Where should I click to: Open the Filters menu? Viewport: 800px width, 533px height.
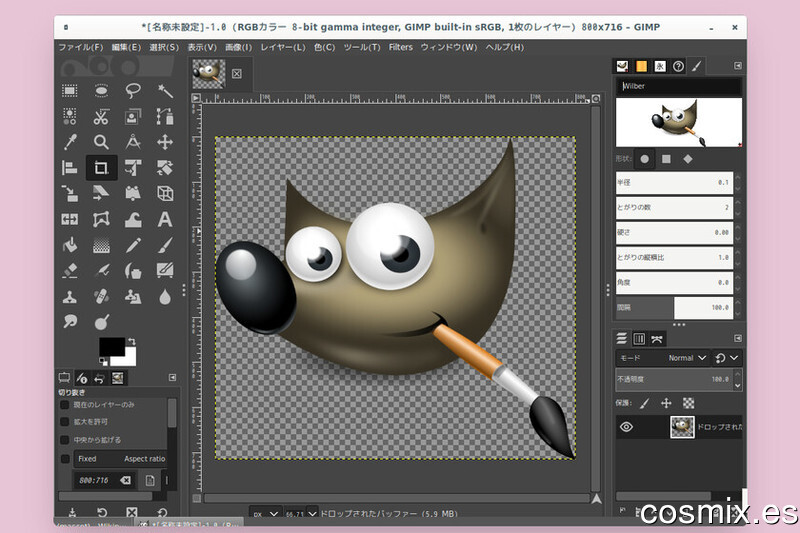(401, 47)
